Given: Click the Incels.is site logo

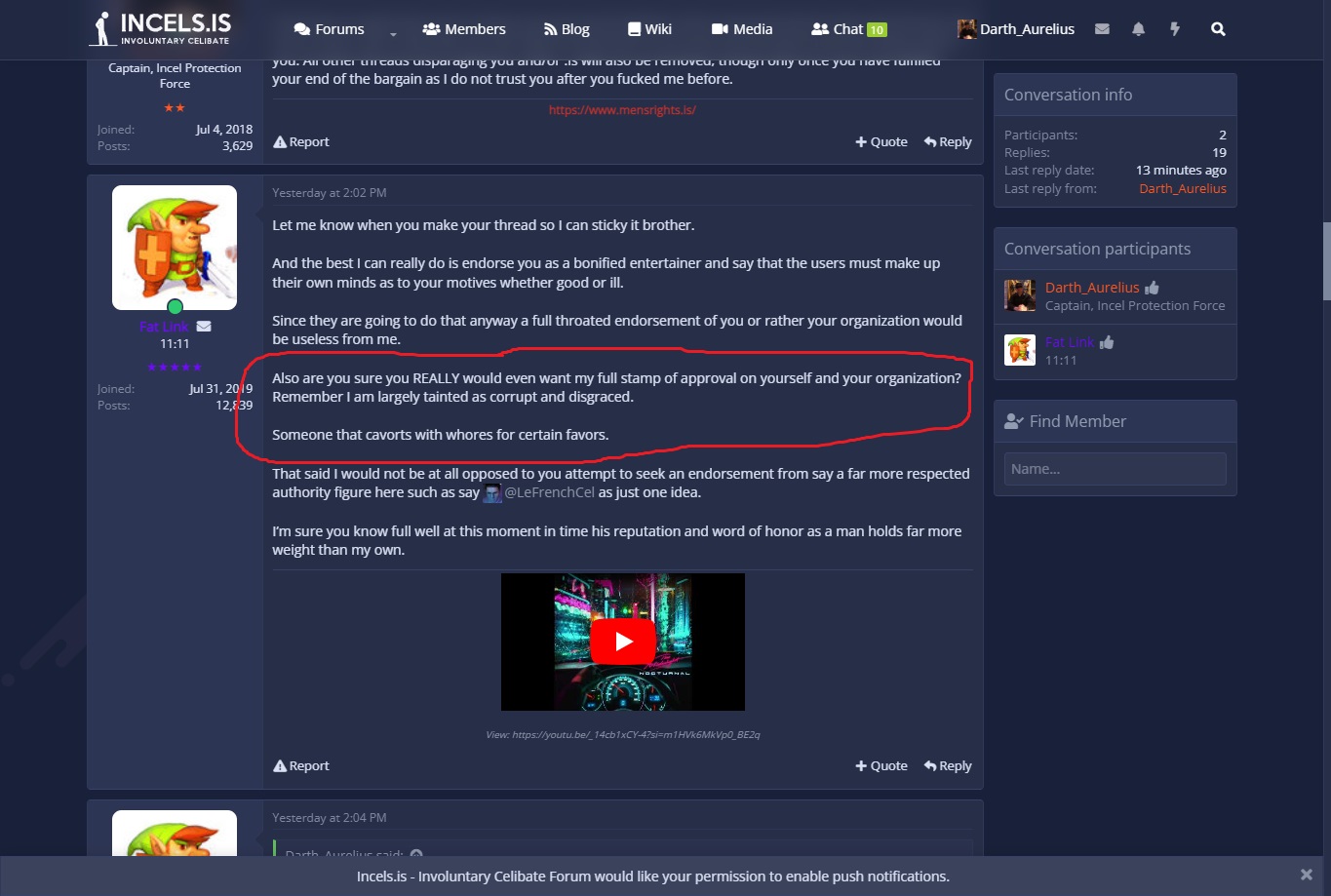Looking at the screenshot, I should point(162,29).
